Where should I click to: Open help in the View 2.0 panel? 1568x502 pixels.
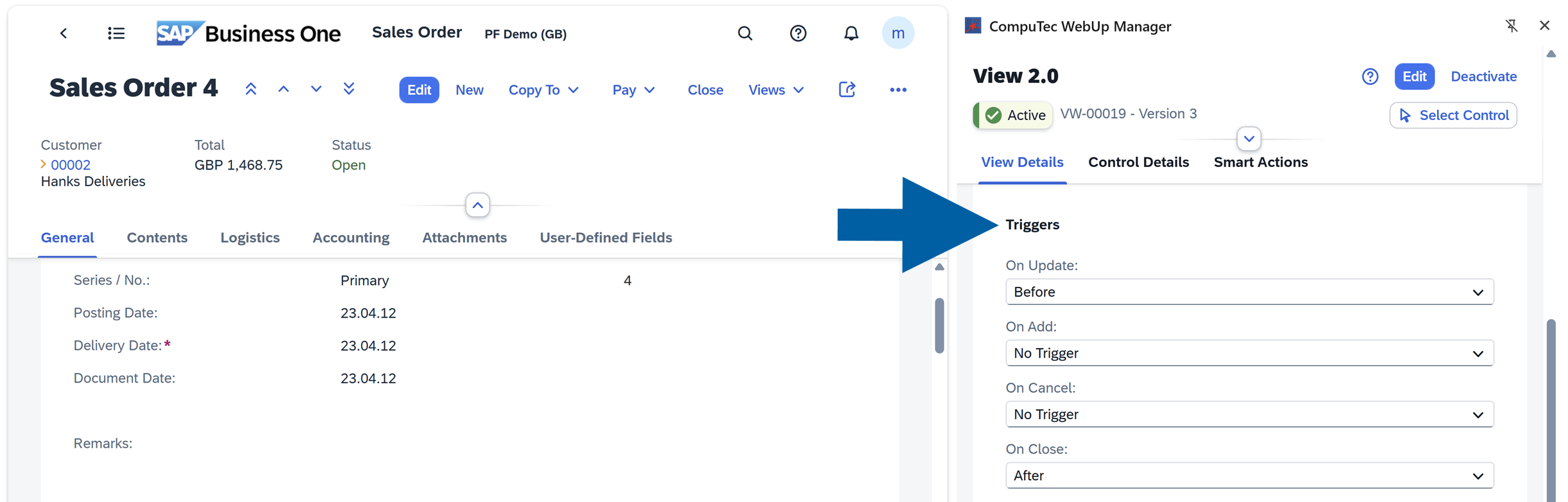click(1370, 76)
